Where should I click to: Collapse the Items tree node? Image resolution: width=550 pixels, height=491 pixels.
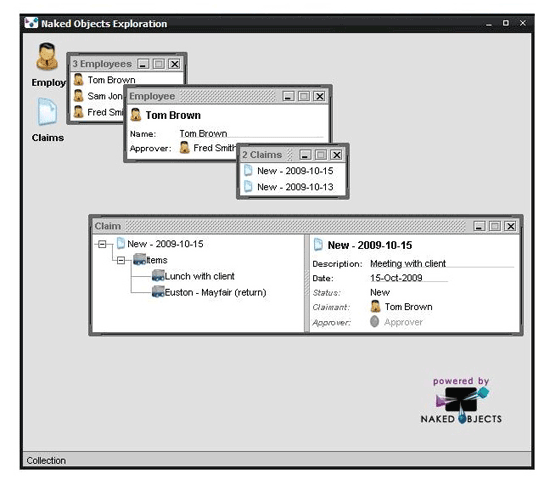click(x=121, y=260)
